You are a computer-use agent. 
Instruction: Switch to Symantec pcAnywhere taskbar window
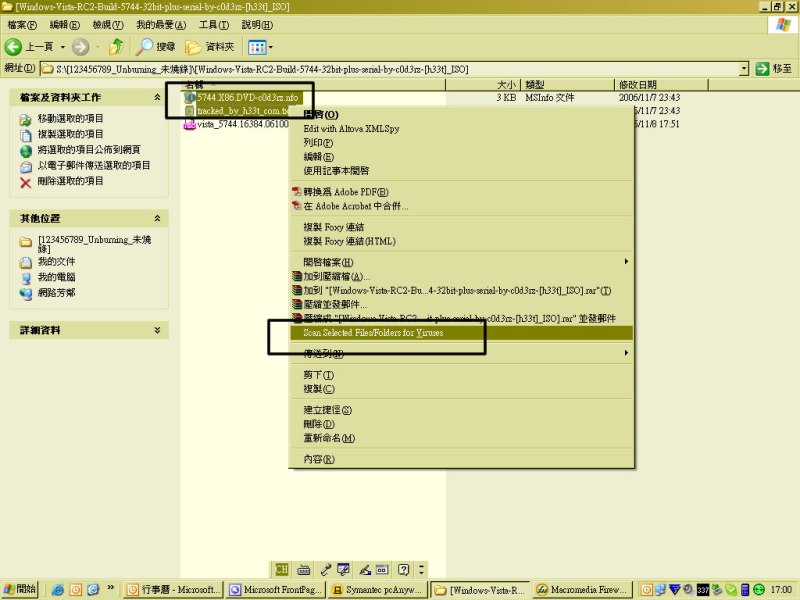378,590
